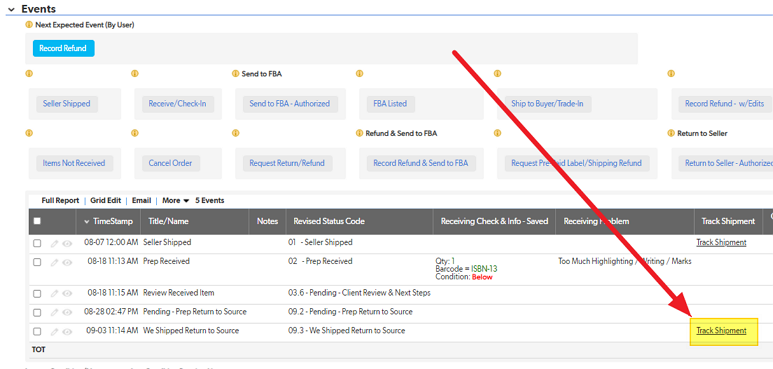The image size is (773, 369).
Task: Click Request Return/Refund button
Action: pos(287,163)
